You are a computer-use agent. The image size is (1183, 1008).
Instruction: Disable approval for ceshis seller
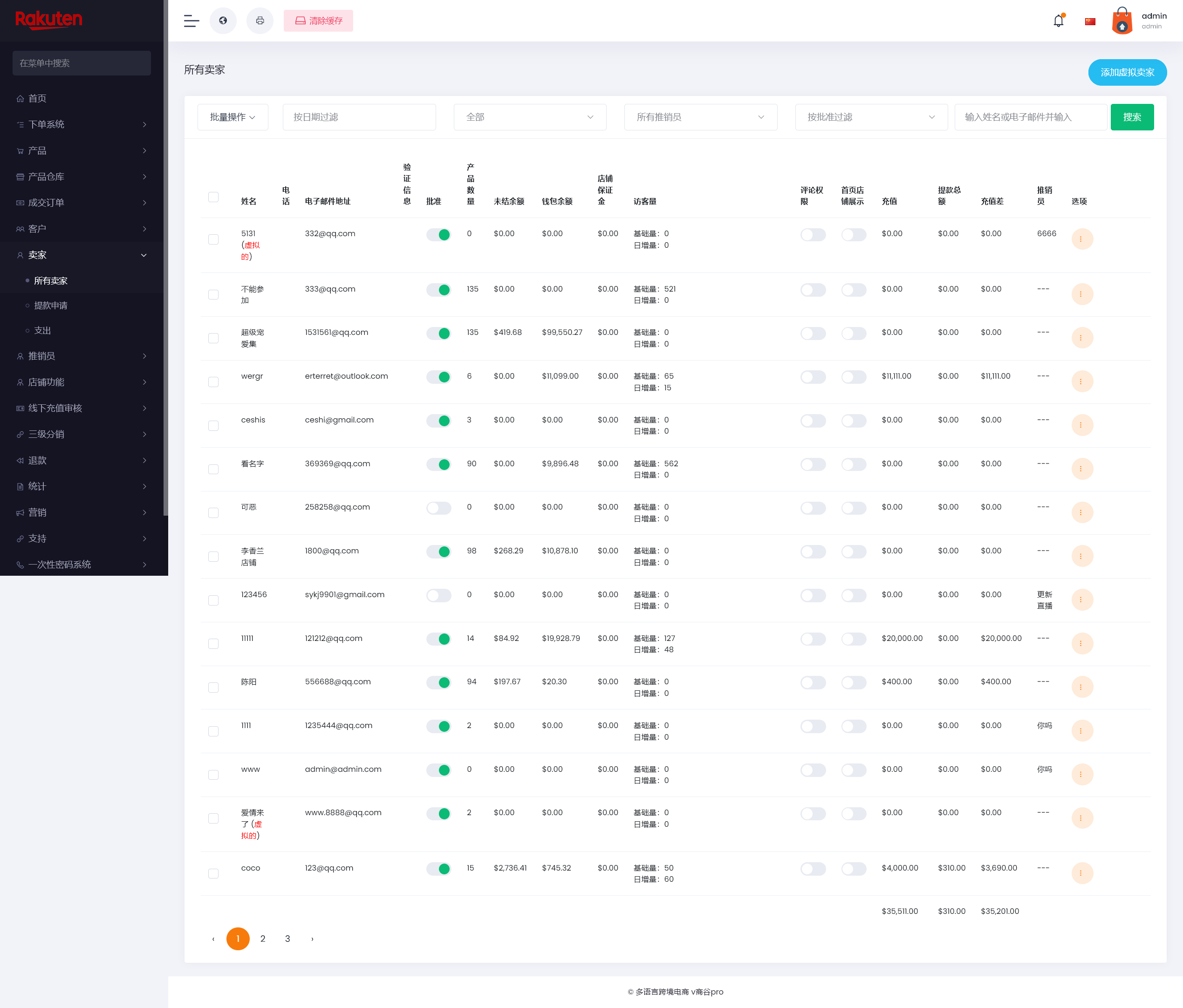[x=438, y=421]
